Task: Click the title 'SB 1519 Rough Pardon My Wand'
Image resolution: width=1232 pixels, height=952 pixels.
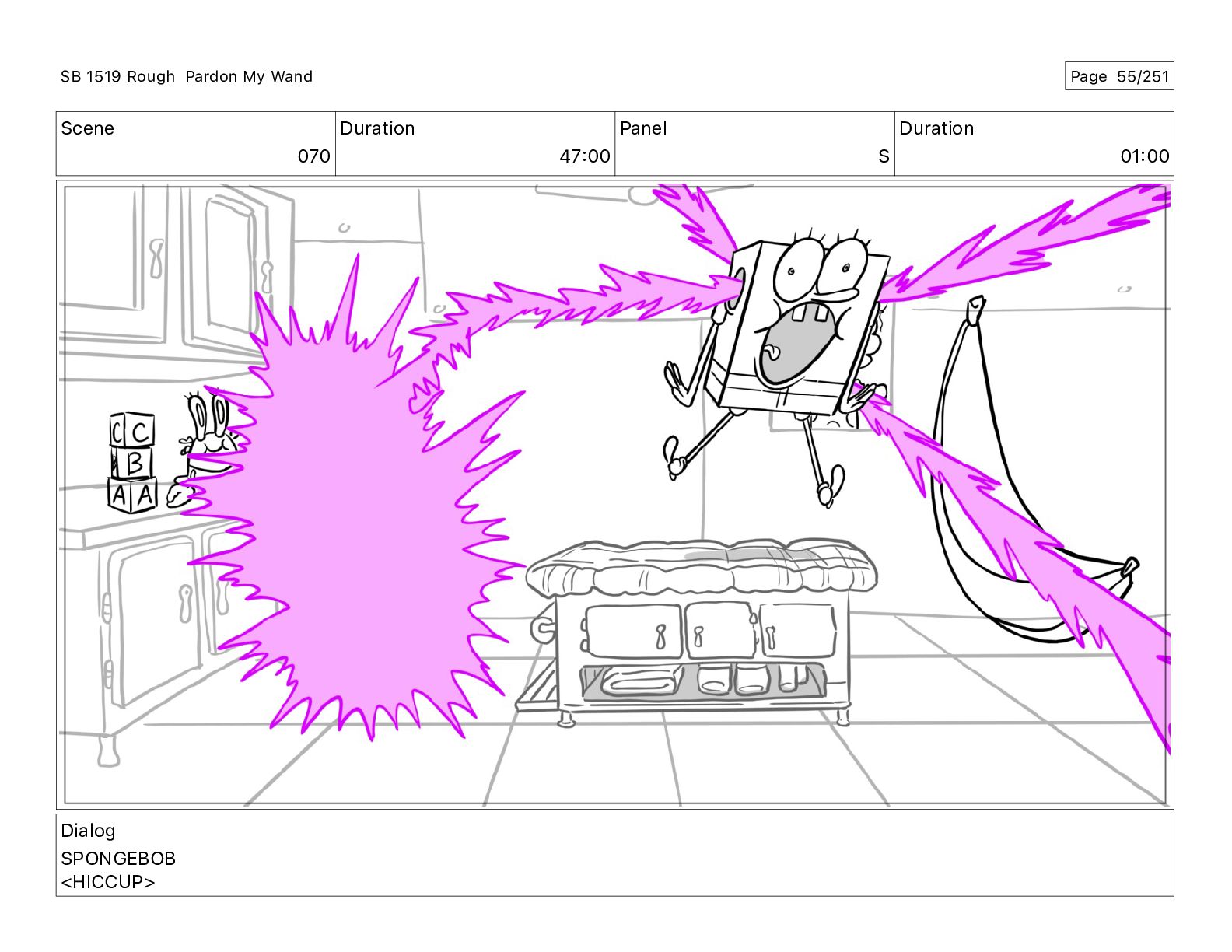Action: [187, 76]
